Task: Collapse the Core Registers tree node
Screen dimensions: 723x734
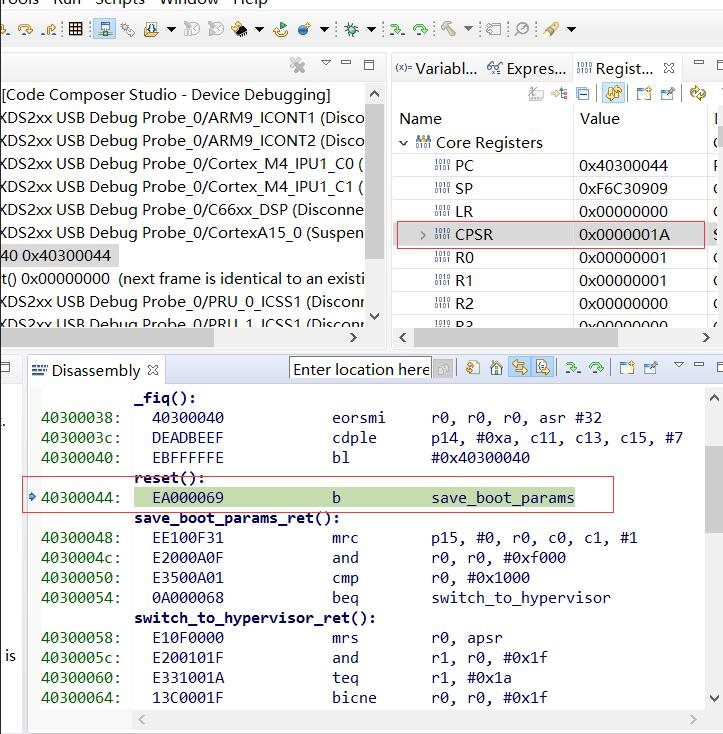Action: (404, 143)
